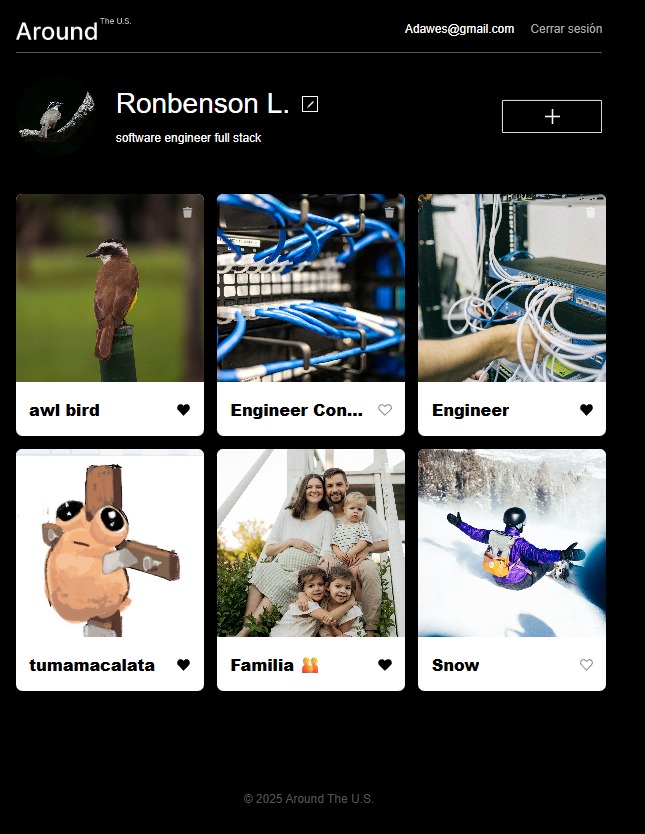The image size is (645, 834).
Task: Click the Around The U.S. logo
Action: click(x=73, y=30)
